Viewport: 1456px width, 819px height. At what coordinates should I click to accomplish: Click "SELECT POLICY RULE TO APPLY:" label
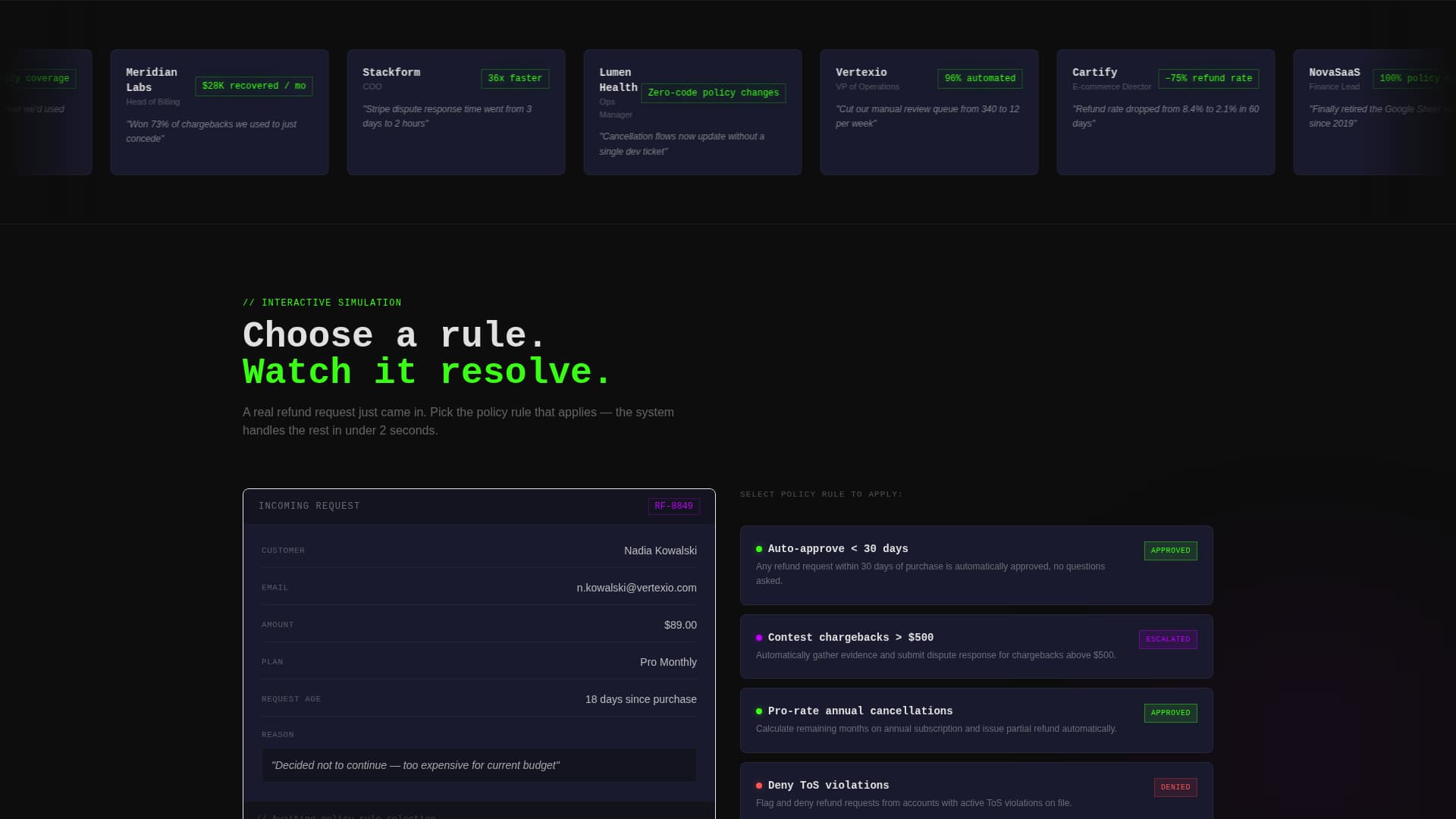point(821,494)
